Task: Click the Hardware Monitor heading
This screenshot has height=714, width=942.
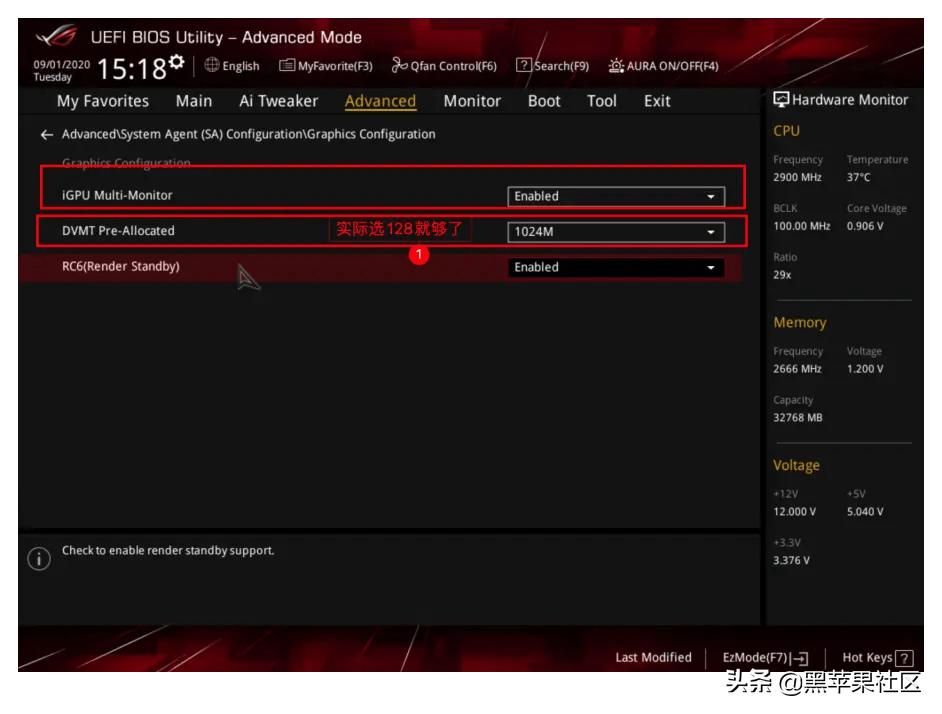Action: [849, 100]
